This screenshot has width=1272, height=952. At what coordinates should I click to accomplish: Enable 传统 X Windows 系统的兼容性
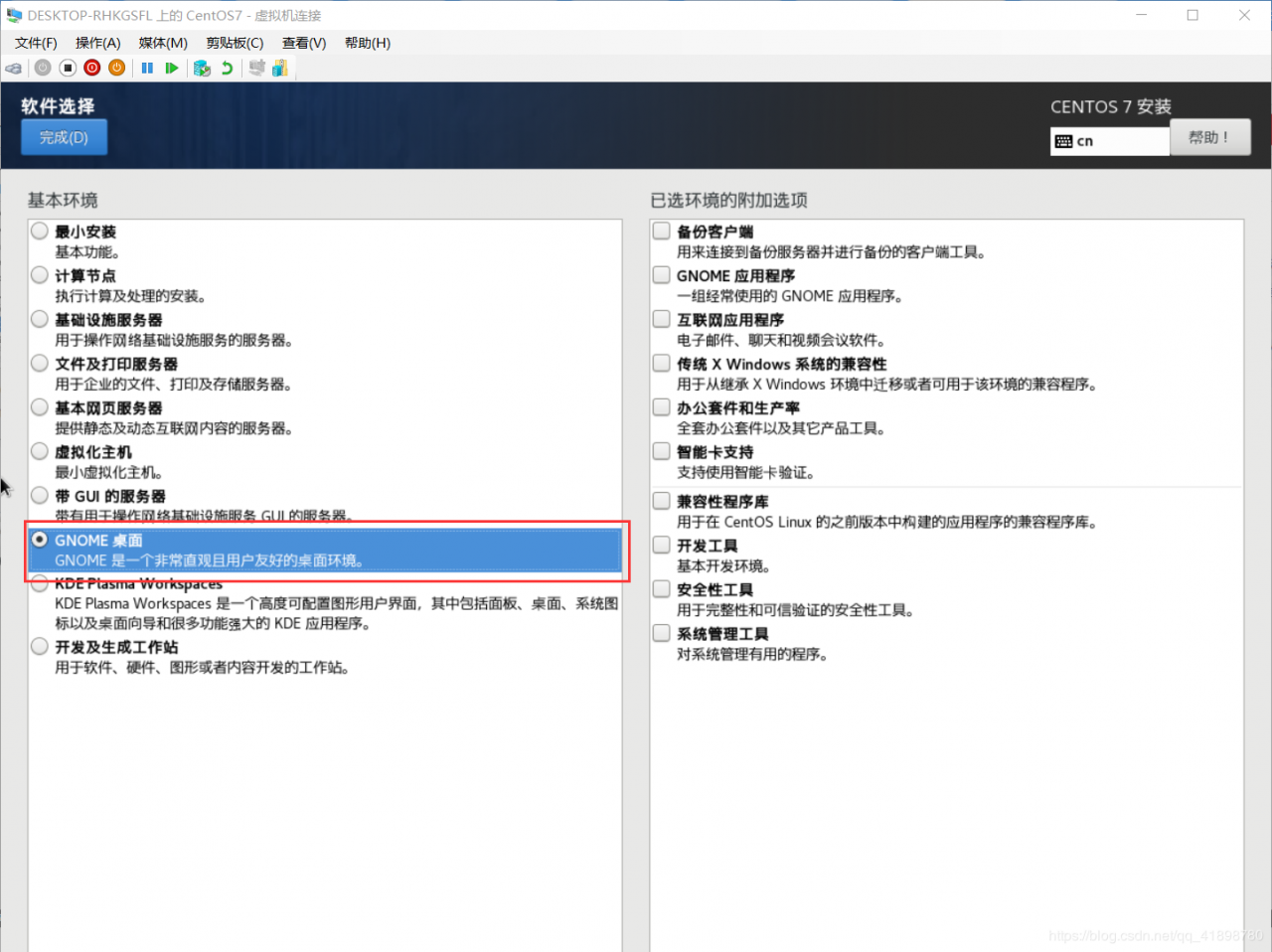click(x=662, y=363)
